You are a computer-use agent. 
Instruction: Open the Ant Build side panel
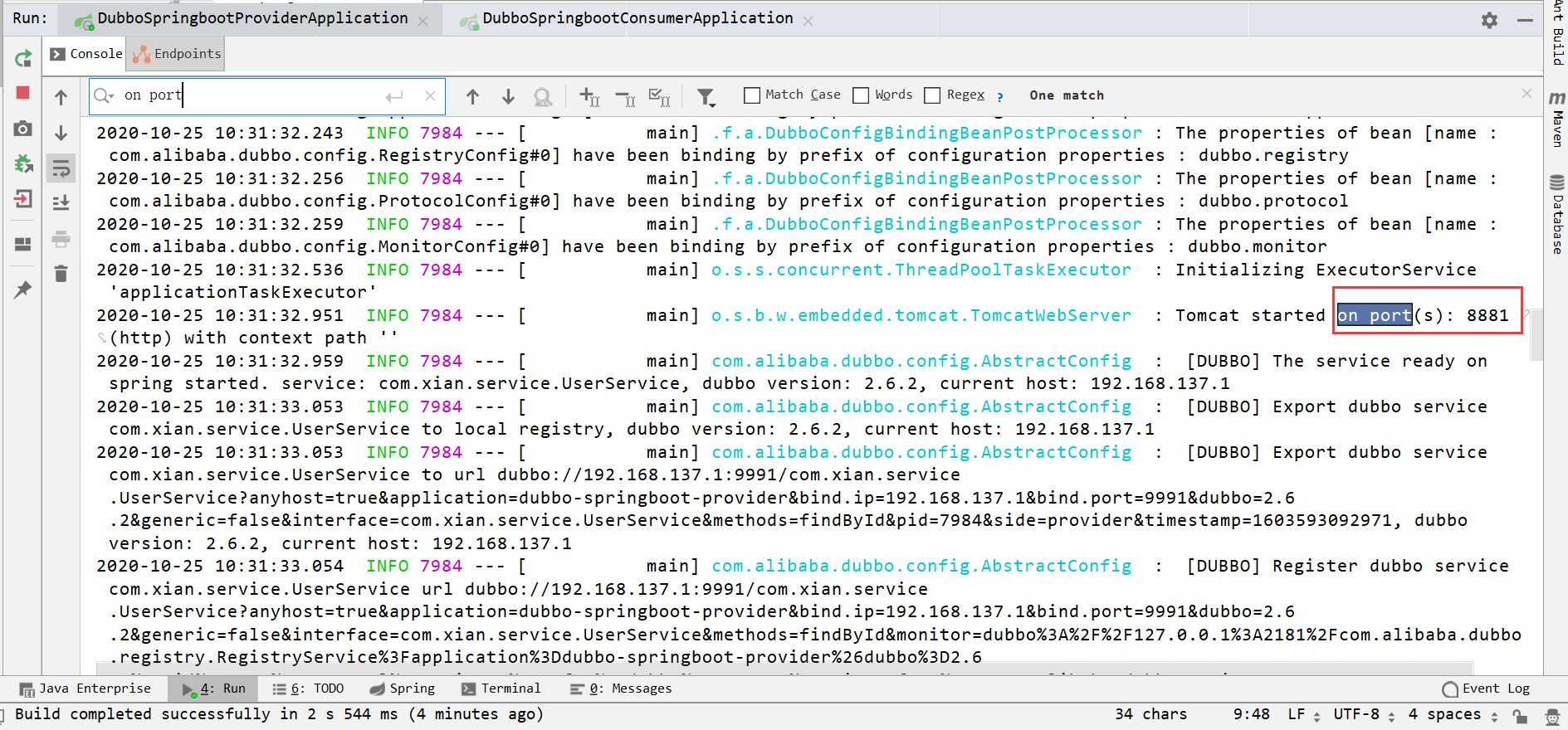tap(1557, 33)
